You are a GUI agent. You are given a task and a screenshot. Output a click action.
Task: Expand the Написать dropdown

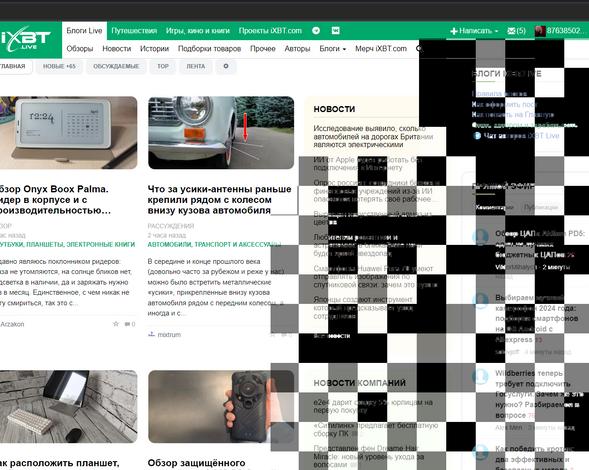(x=474, y=31)
